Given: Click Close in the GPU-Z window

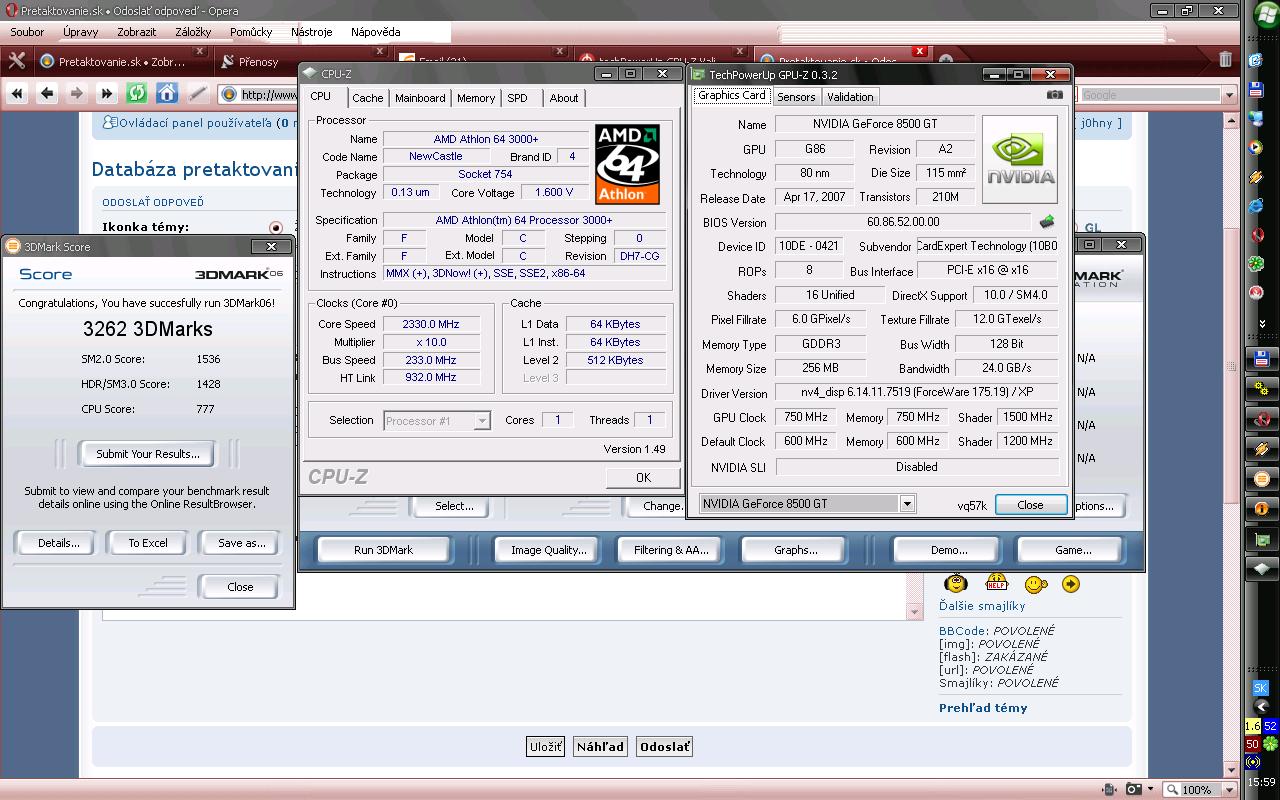Looking at the screenshot, I should [1030, 505].
